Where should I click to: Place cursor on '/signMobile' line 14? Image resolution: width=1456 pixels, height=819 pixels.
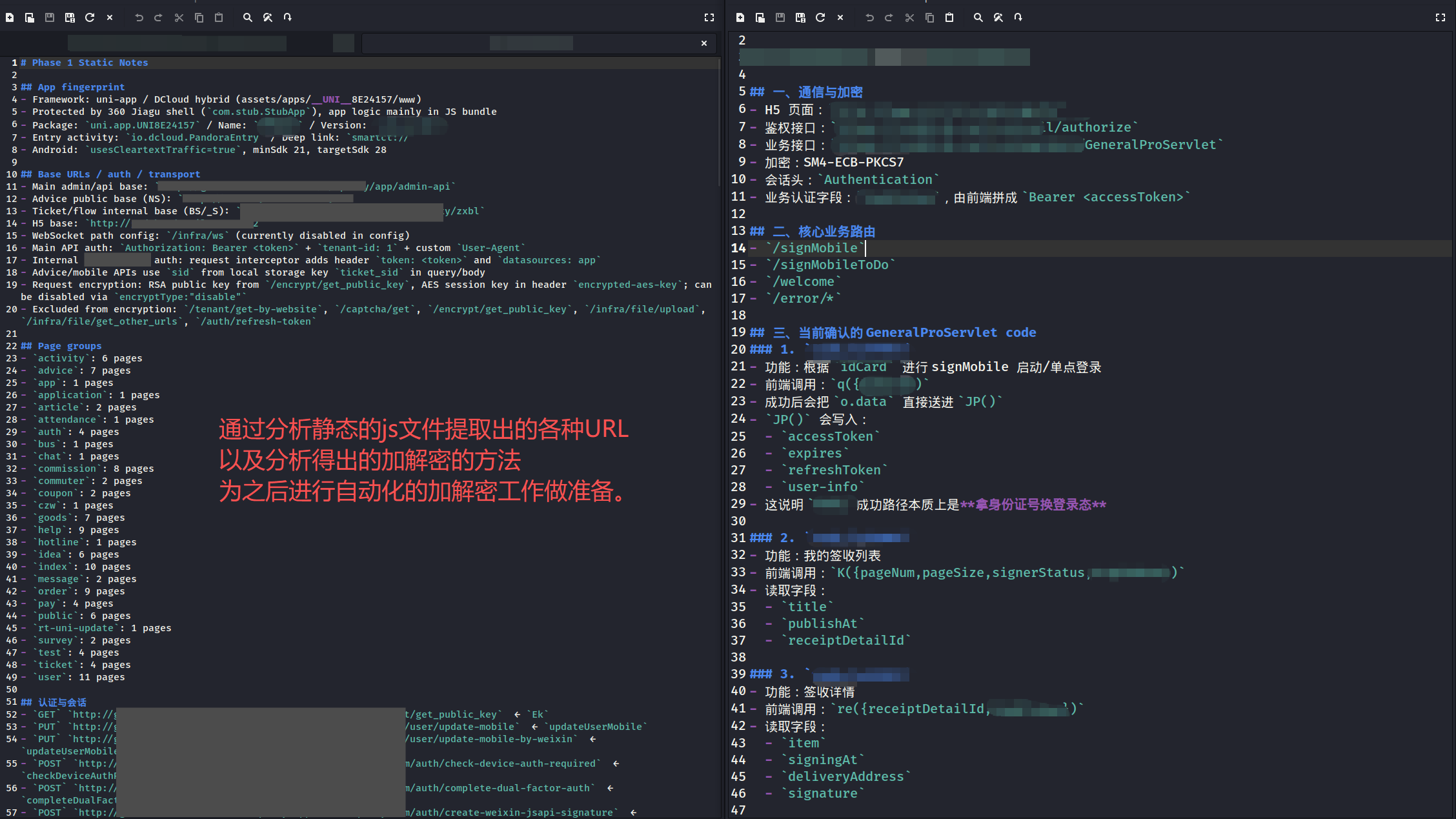point(807,248)
